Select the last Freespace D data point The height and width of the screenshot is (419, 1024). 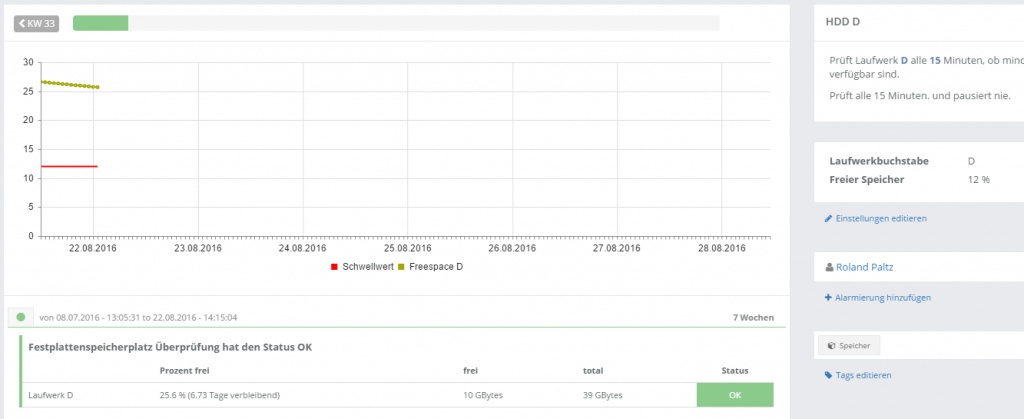(x=97, y=87)
